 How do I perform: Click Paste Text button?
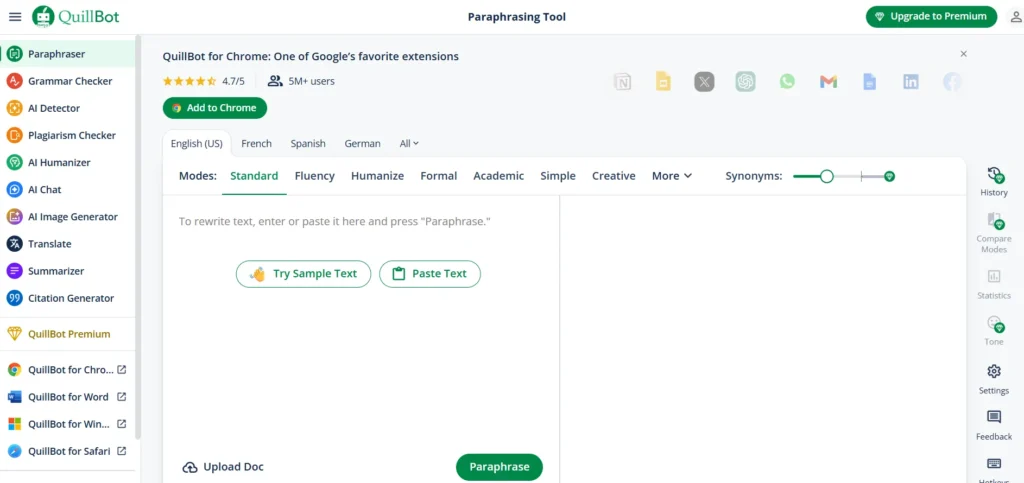pos(430,274)
